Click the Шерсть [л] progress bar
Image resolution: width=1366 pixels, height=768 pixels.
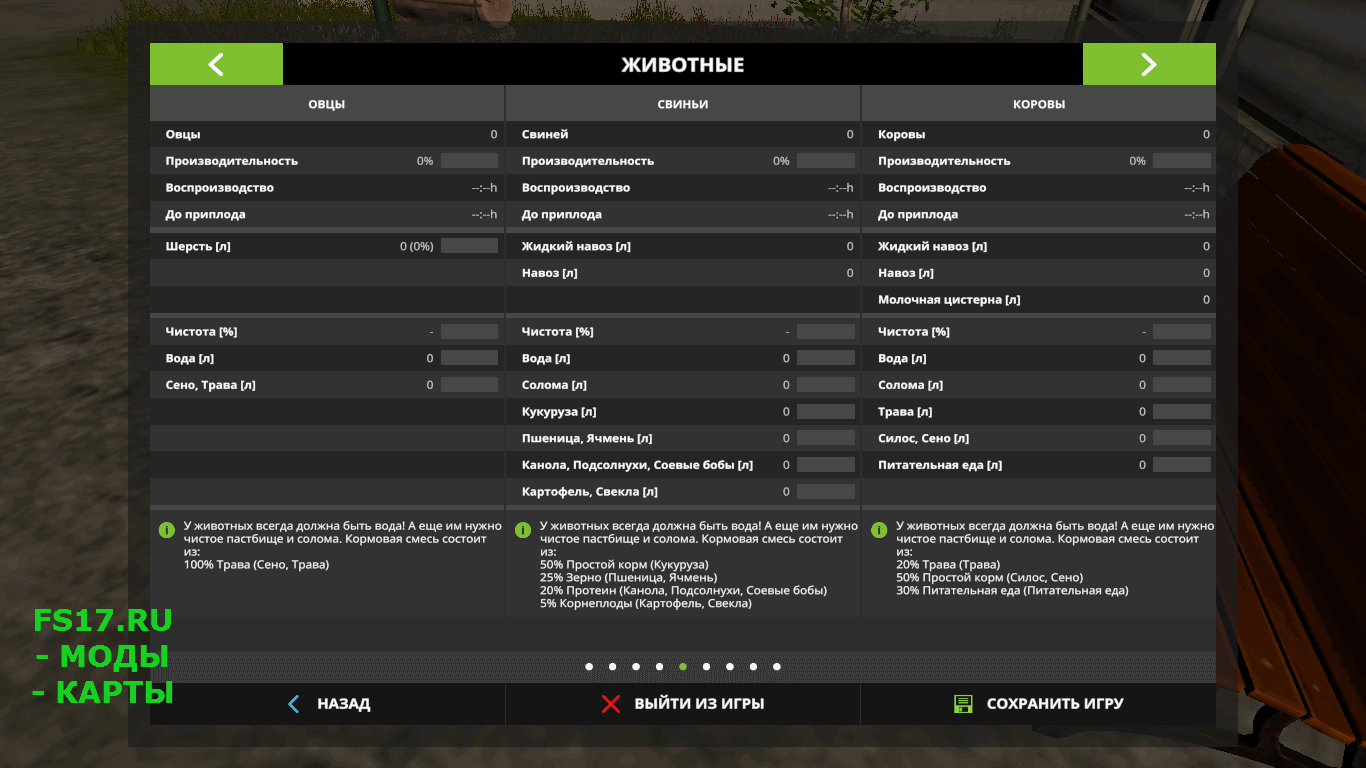coord(469,246)
